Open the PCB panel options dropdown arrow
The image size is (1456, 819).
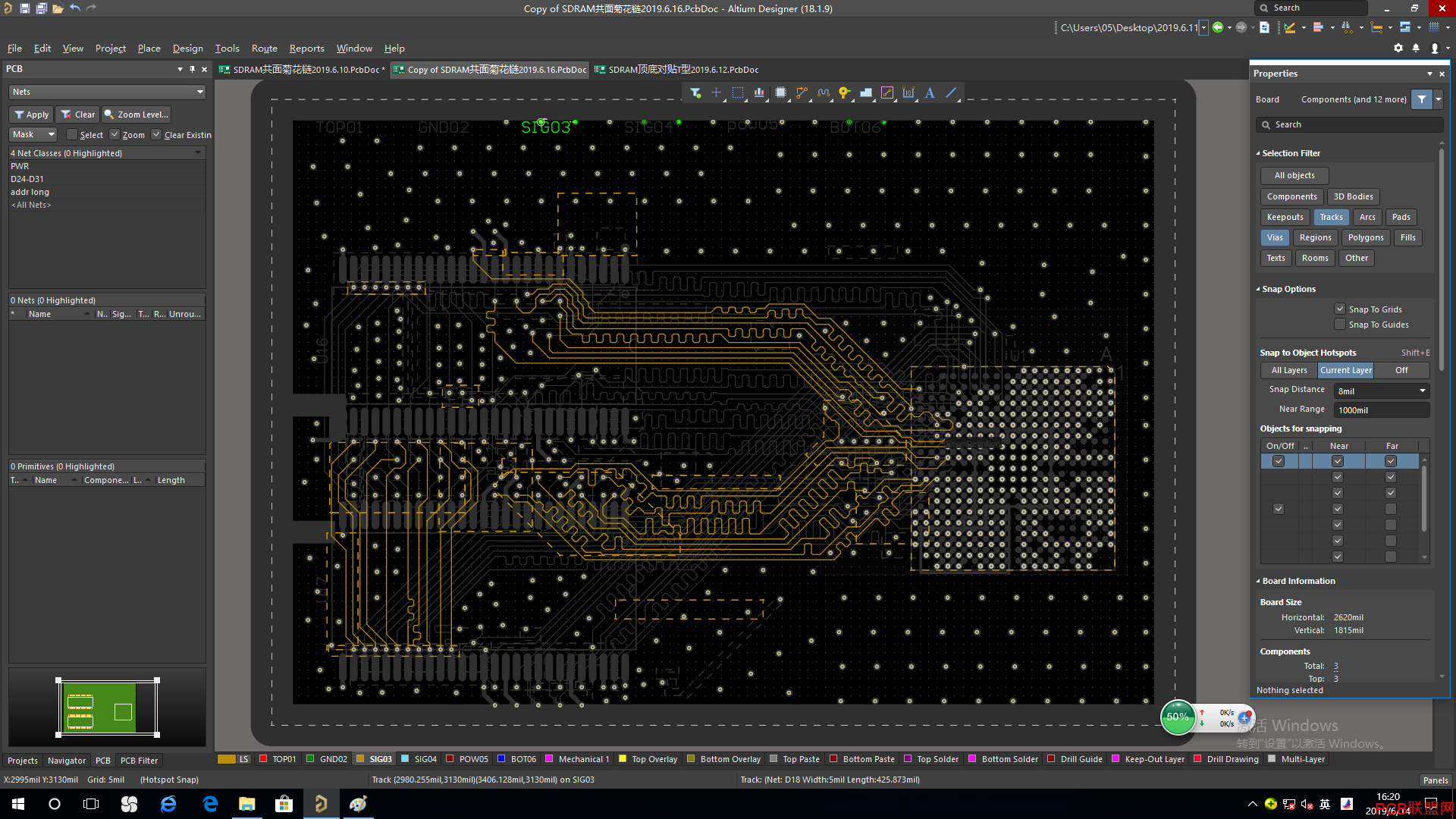point(180,69)
